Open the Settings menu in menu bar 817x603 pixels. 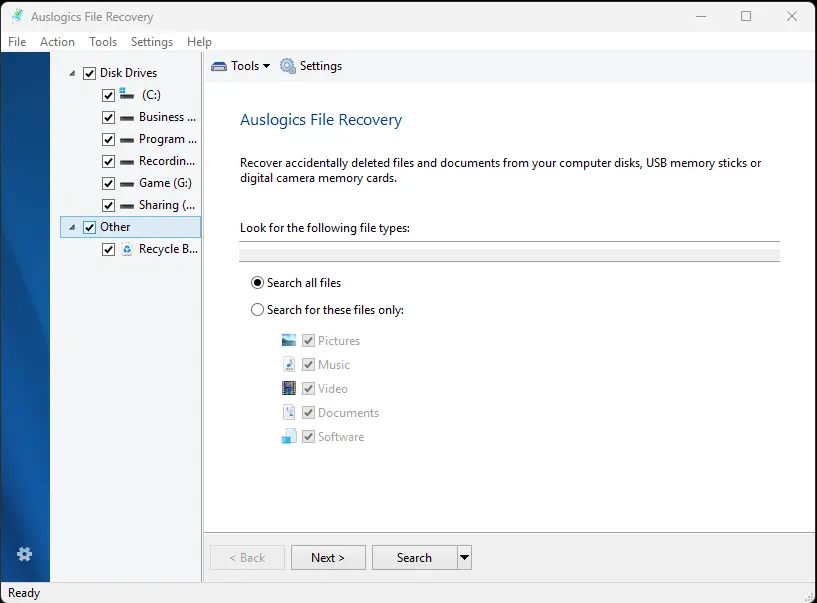coord(152,42)
